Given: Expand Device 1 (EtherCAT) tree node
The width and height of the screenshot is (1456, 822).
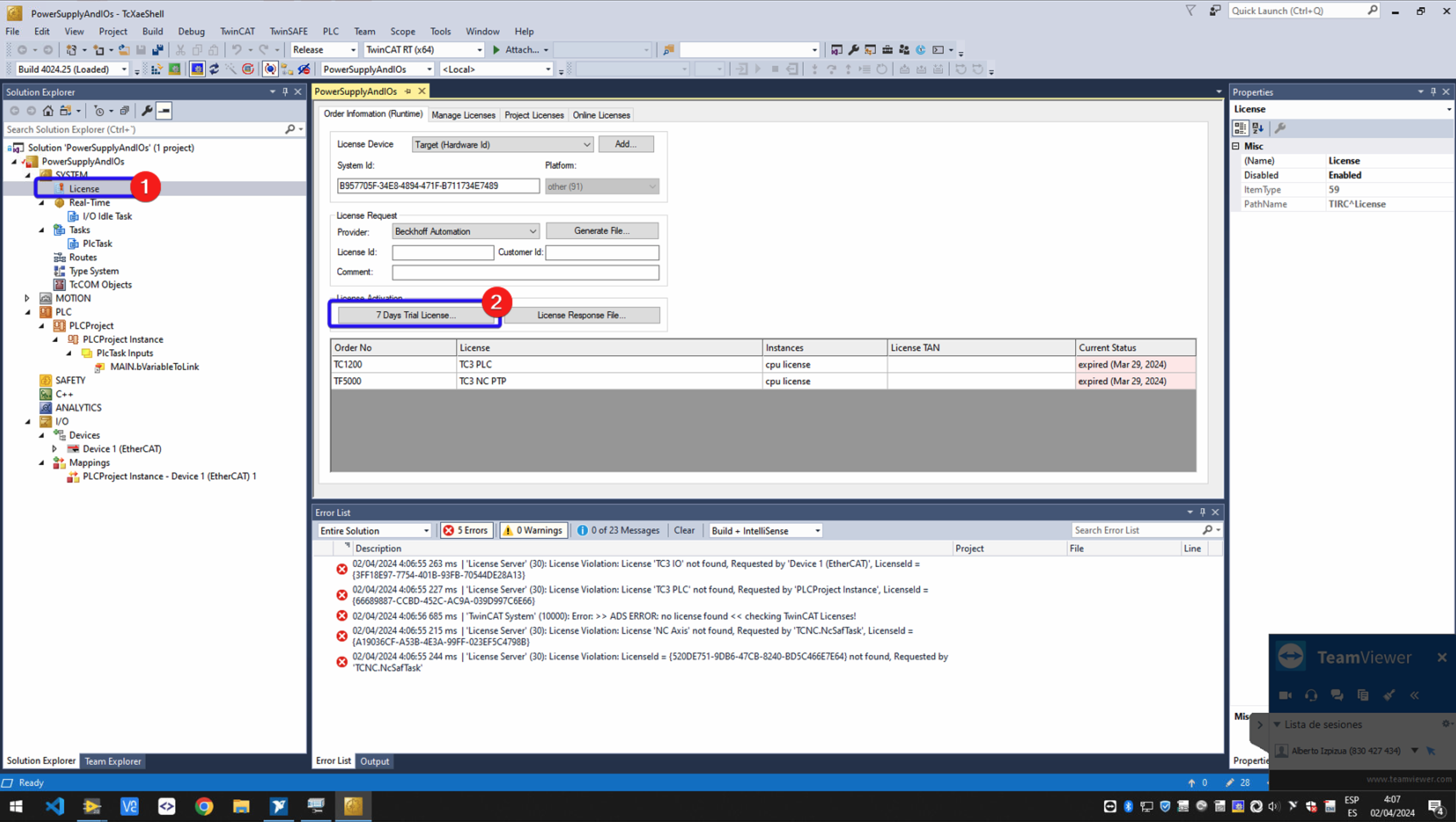Looking at the screenshot, I should (54, 449).
